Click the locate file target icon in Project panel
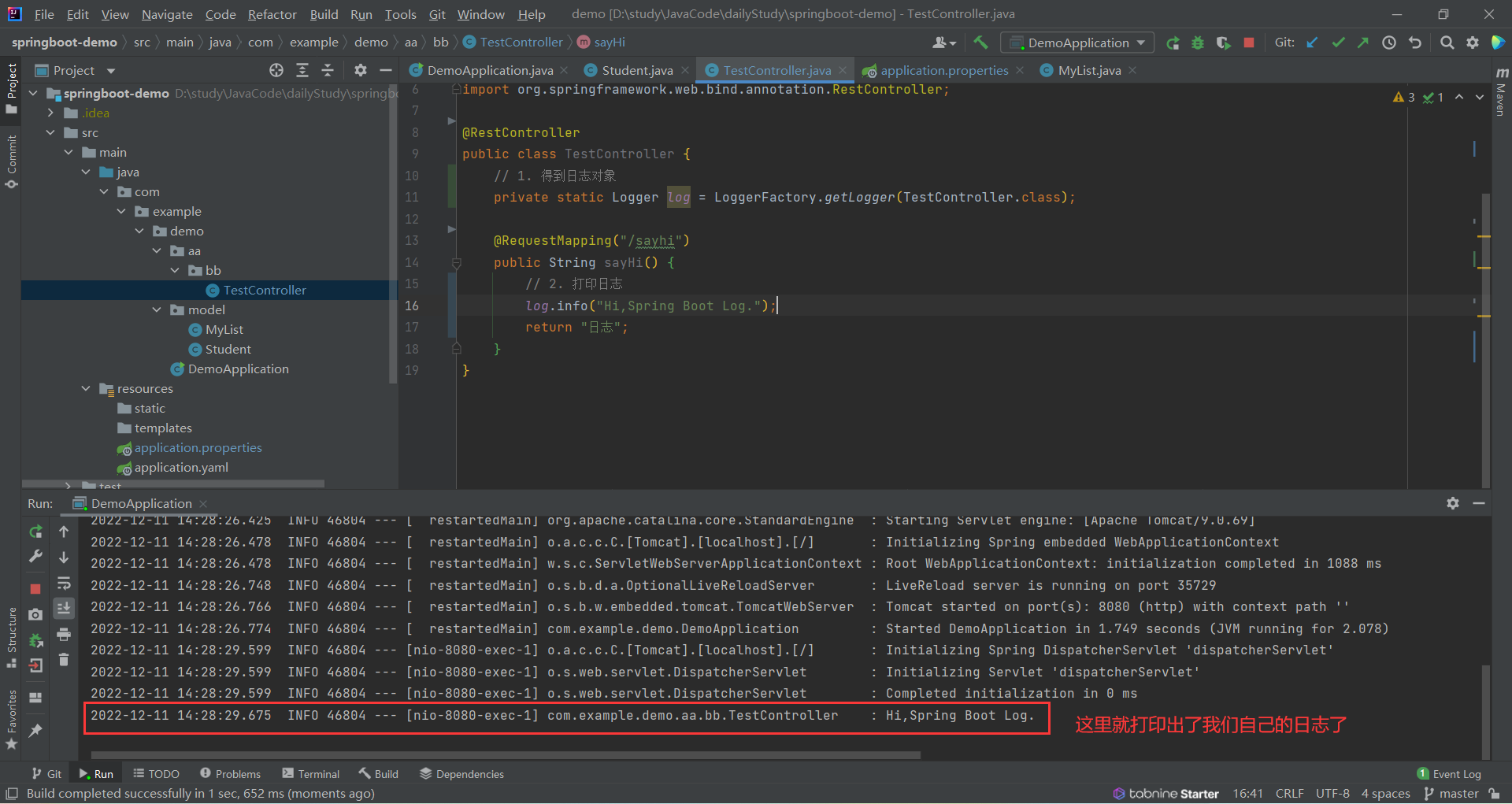1512x804 pixels. [x=276, y=70]
